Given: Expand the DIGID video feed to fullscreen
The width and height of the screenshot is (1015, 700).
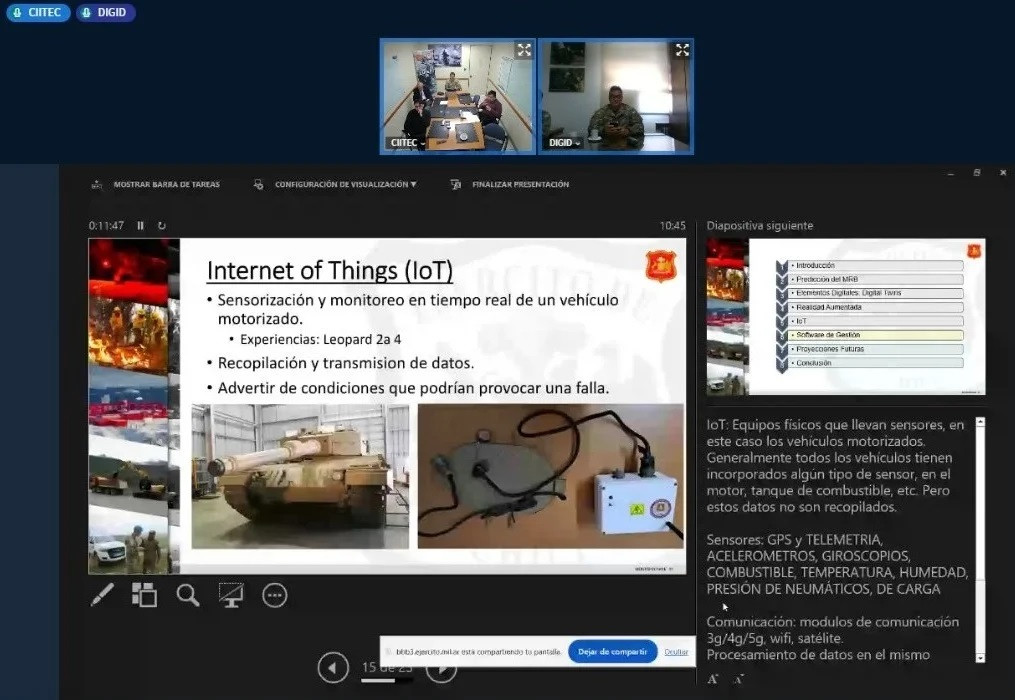Looking at the screenshot, I should pos(682,48).
